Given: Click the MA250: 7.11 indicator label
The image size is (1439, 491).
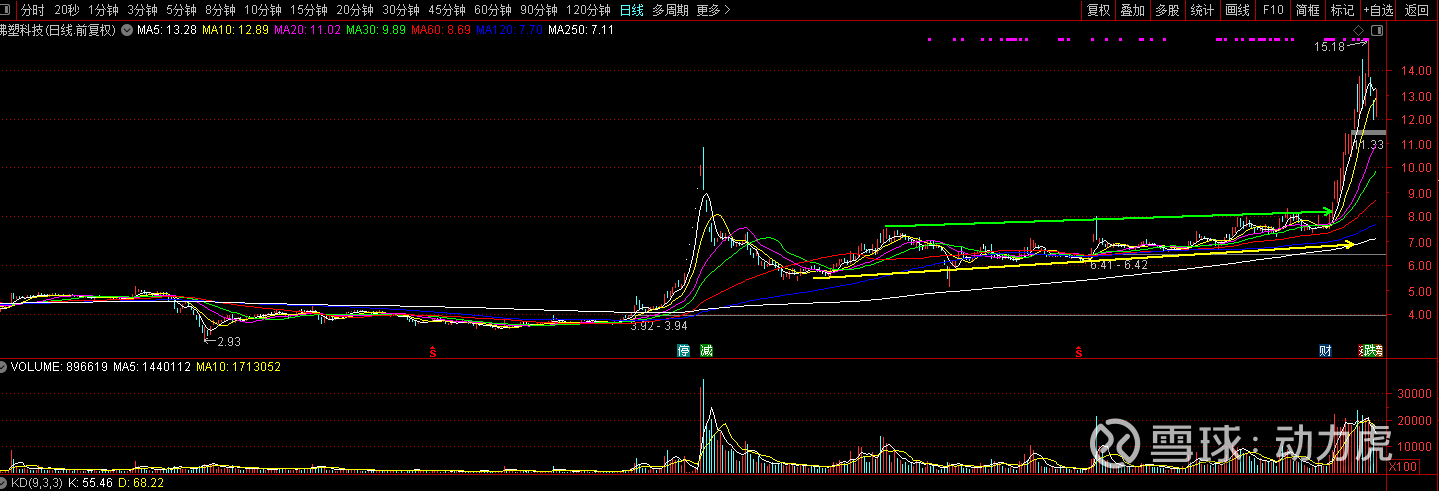Looking at the screenshot, I should [581, 30].
